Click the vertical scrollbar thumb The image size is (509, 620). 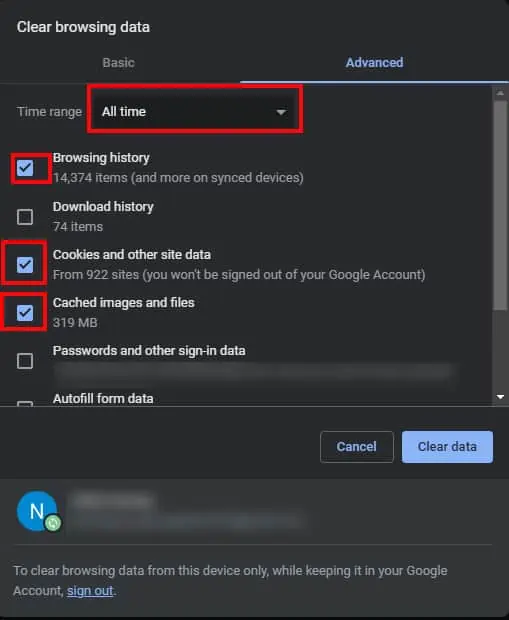tap(500, 205)
